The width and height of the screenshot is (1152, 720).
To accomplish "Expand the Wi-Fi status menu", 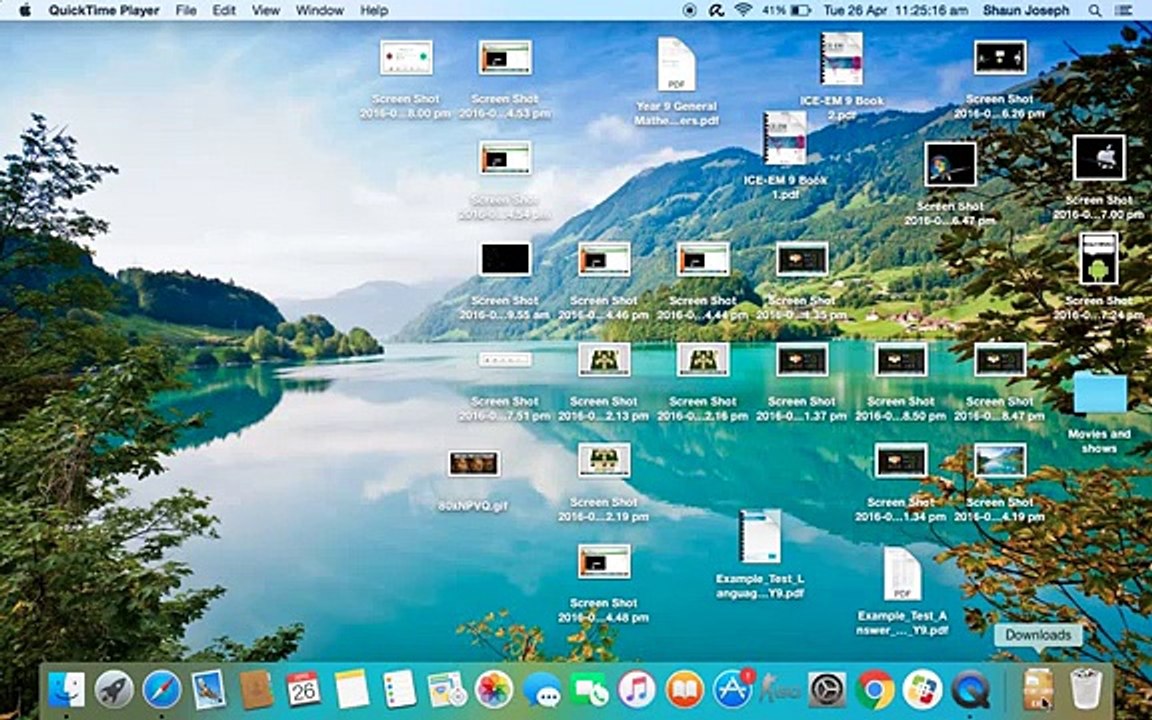I will (743, 10).
